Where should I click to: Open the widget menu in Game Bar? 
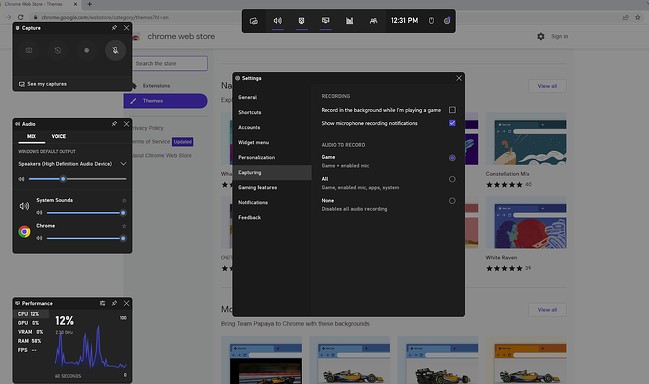(254, 21)
